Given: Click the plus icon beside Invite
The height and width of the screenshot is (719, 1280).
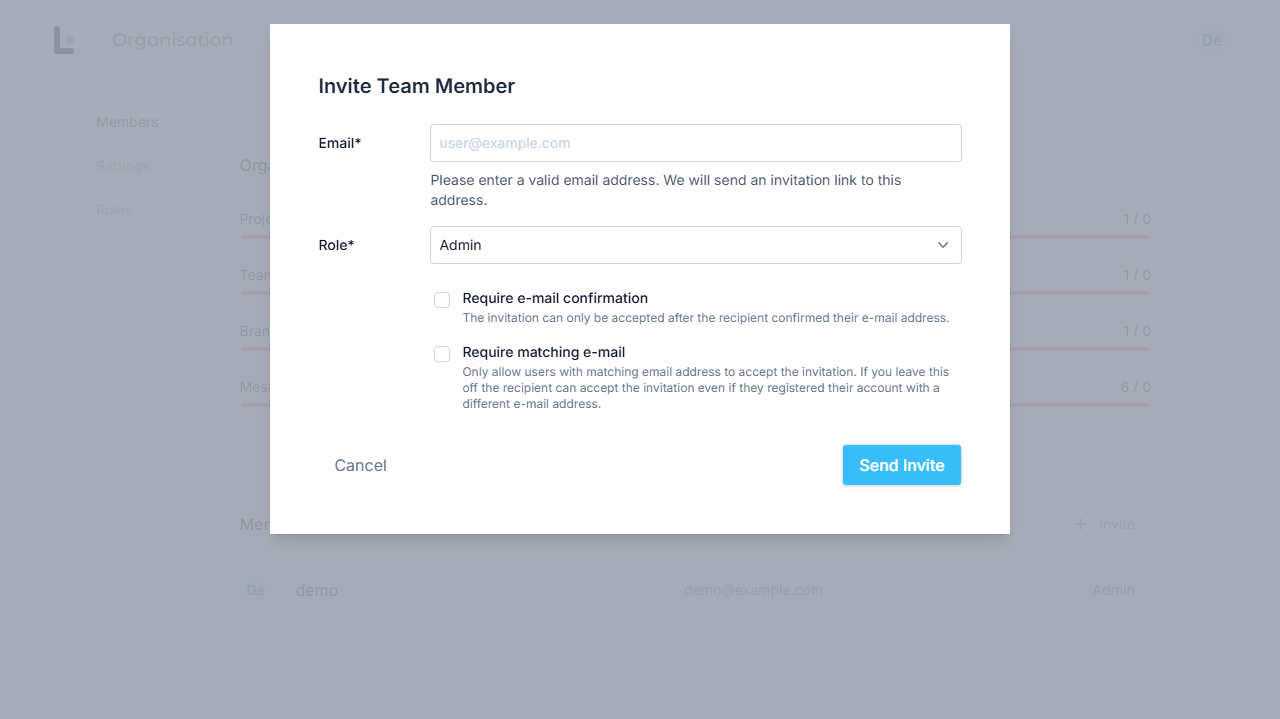Looking at the screenshot, I should [x=1080, y=524].
